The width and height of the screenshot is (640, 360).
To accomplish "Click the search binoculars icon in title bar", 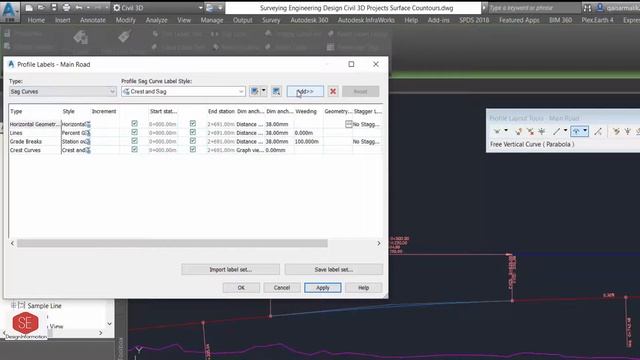I will click(587, 8).
